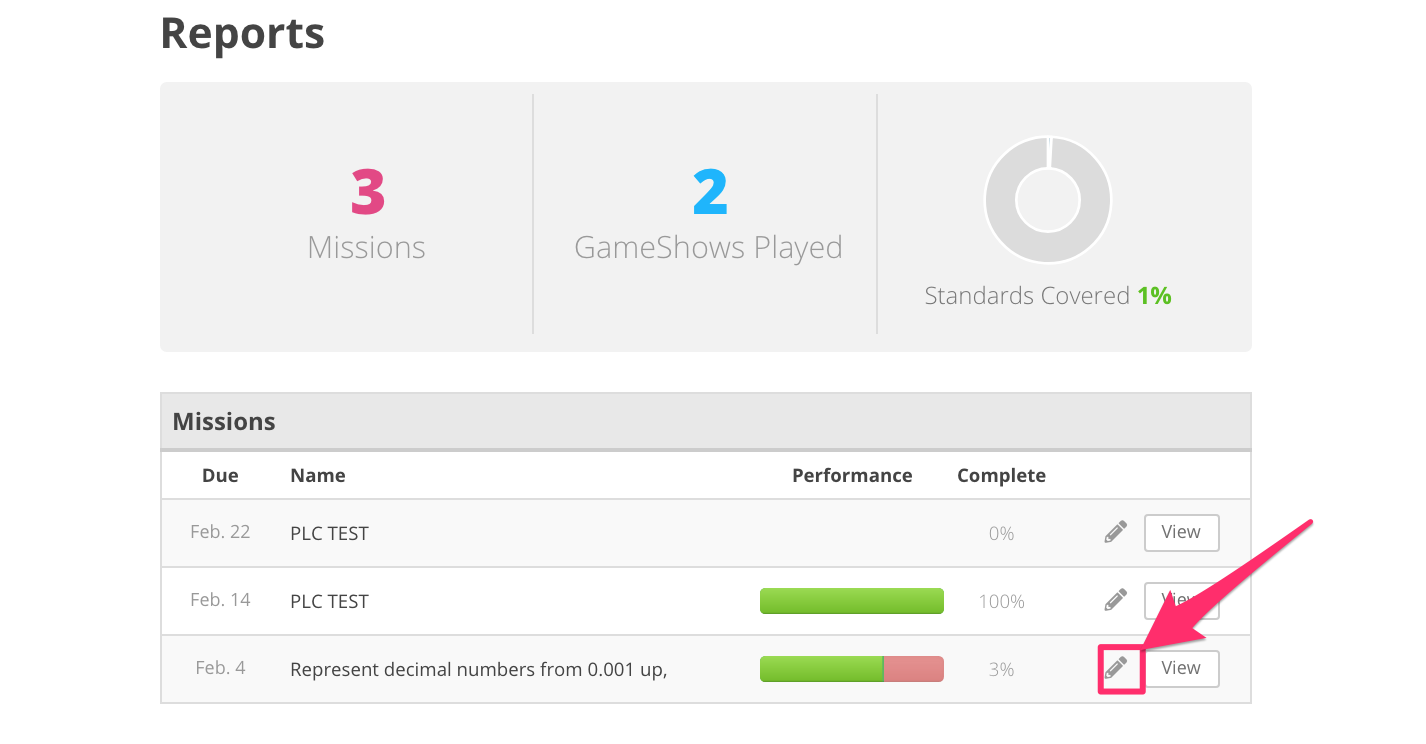Select the blue GameShows Played count

tap(709, 192)
